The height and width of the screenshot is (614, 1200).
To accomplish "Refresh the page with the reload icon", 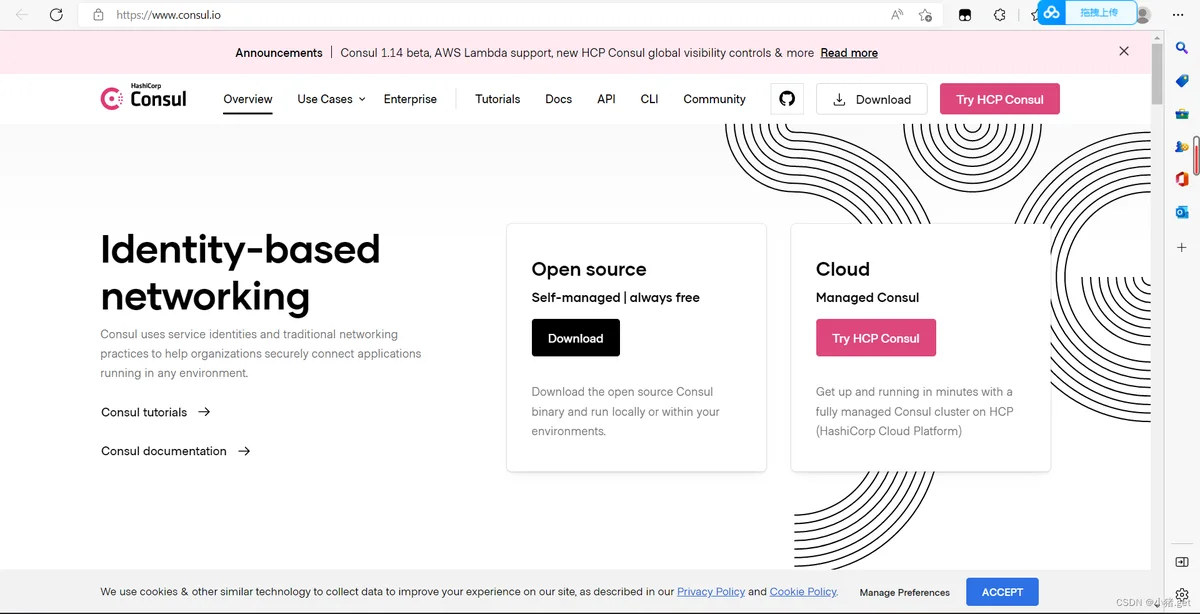I will click(56, 15).
